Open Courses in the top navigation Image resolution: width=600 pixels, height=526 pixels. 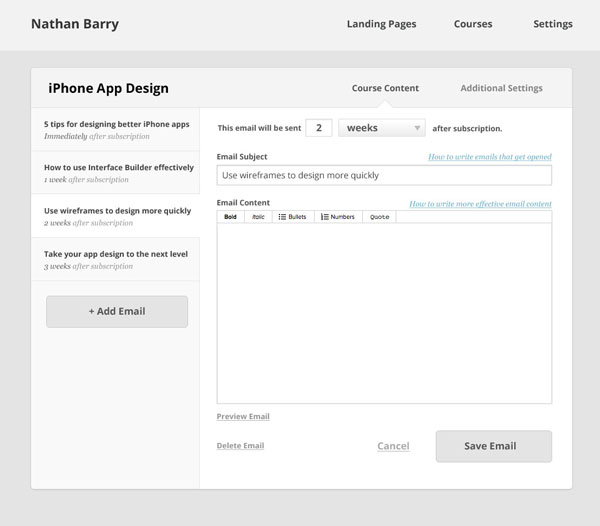(472, 24)
